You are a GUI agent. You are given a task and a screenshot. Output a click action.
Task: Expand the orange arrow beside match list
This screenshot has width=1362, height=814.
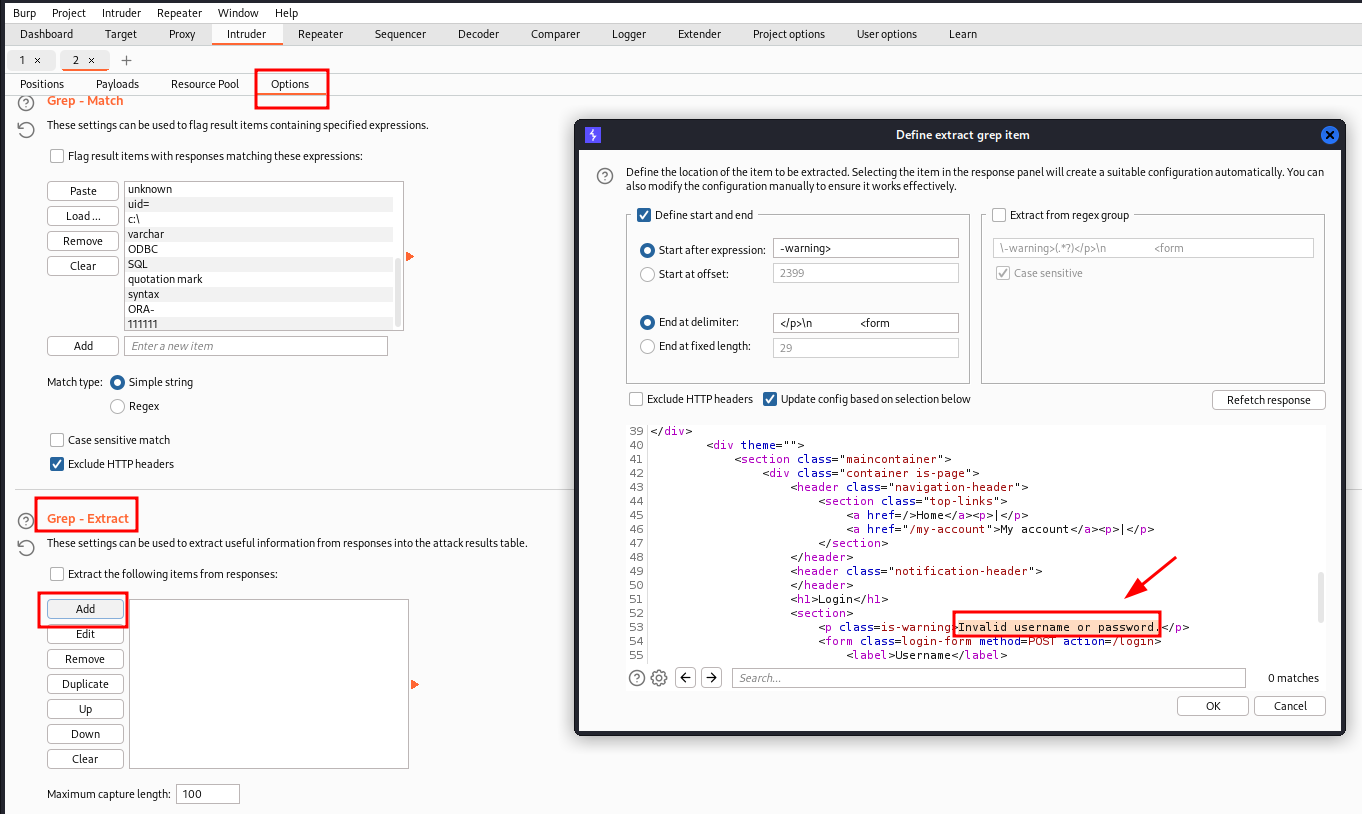tap(410, 257)
